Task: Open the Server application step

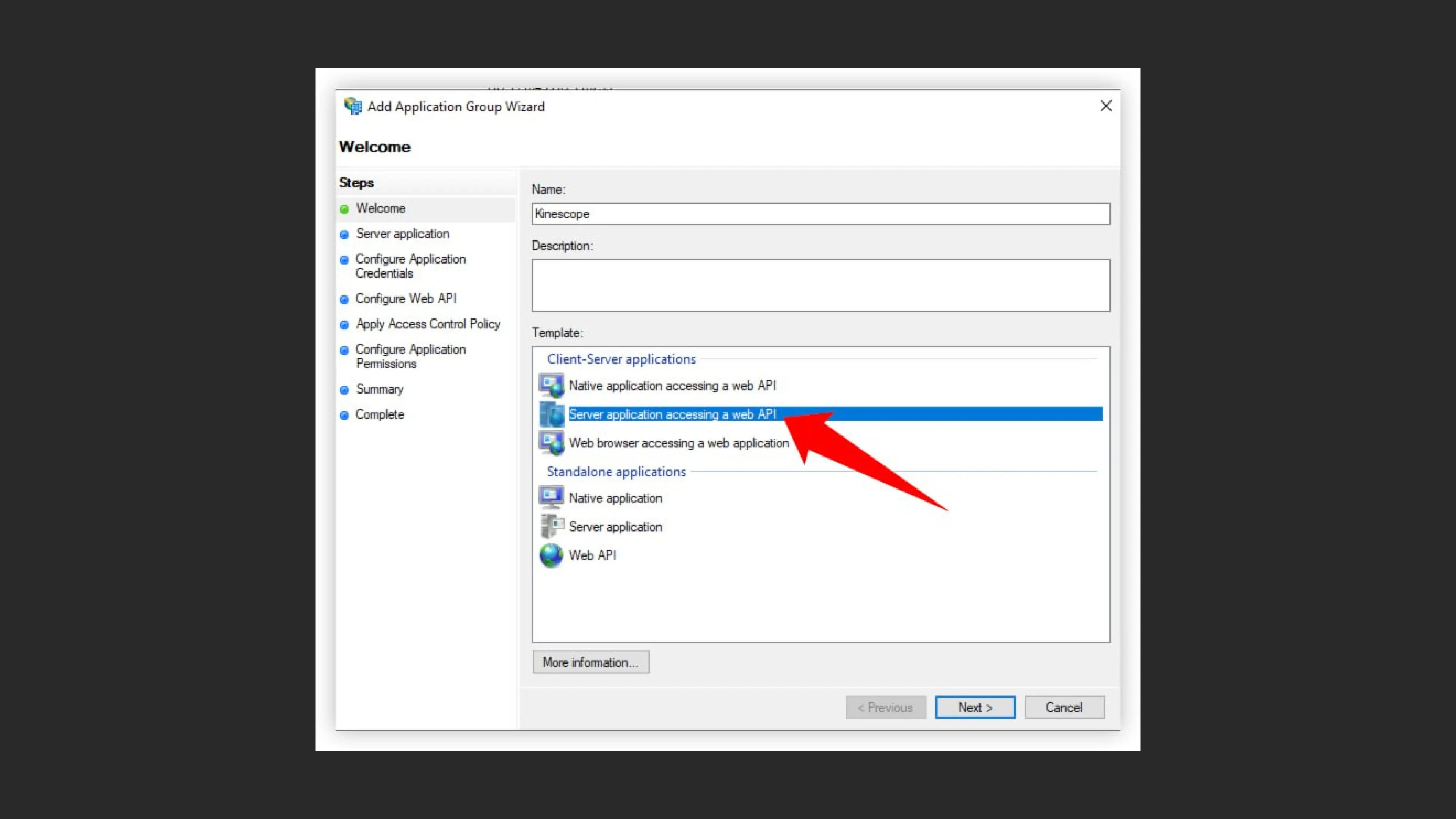Action: click(402, 234)
